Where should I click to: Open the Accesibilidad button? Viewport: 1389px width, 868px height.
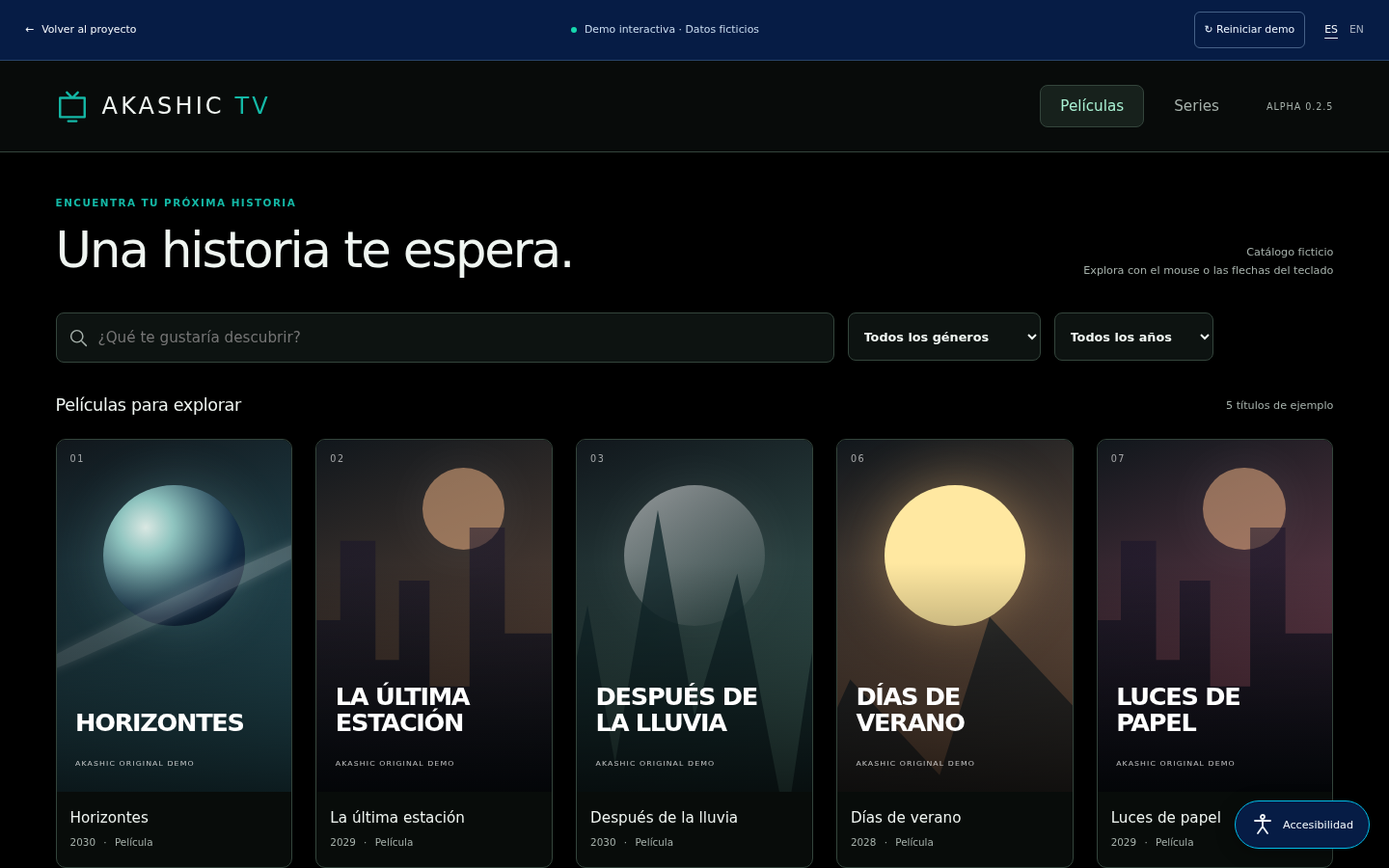pyautogui.click(x=1302, y=825)
